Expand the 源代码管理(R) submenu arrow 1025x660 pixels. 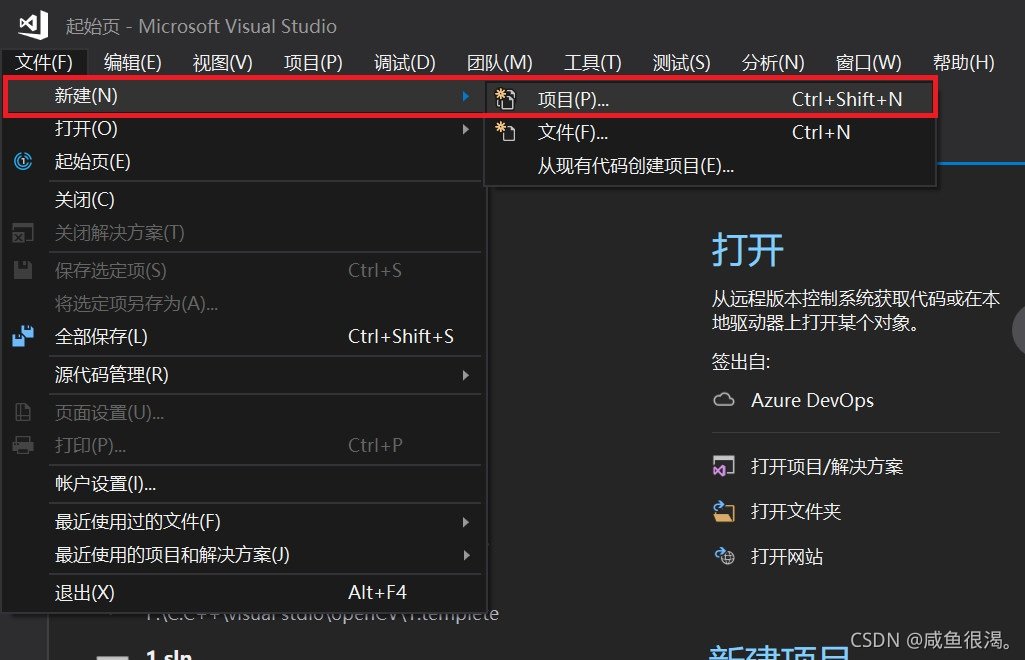click(465, 375)
